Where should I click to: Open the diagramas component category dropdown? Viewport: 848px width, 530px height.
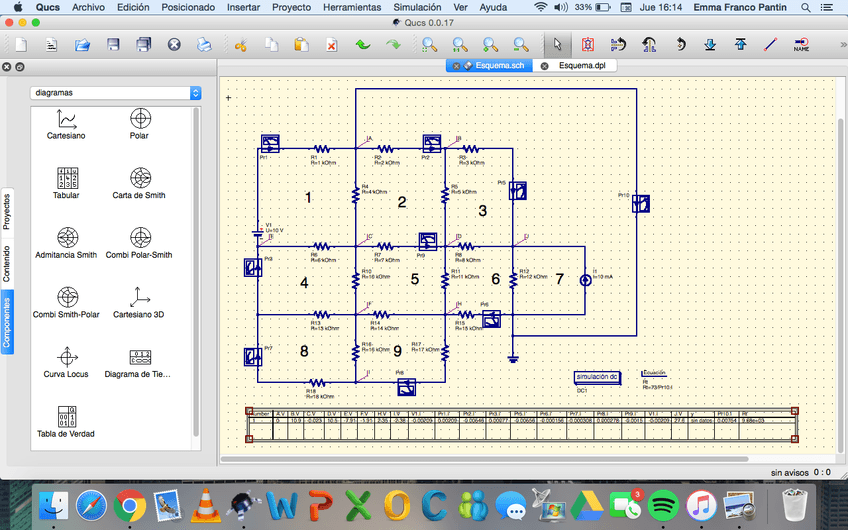point(116,92)
